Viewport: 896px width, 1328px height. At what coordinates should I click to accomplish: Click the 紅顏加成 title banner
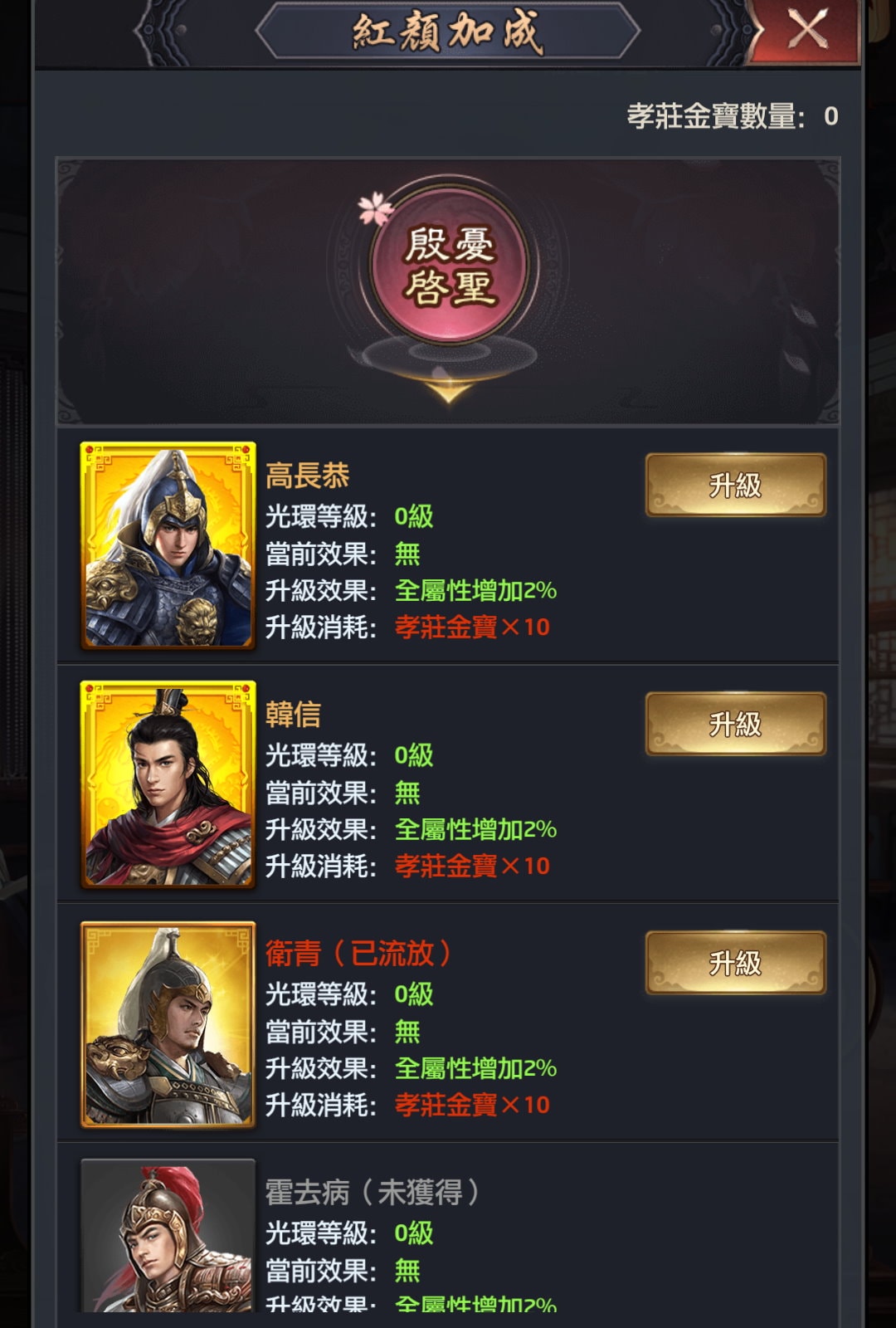[x=448, y=32]
